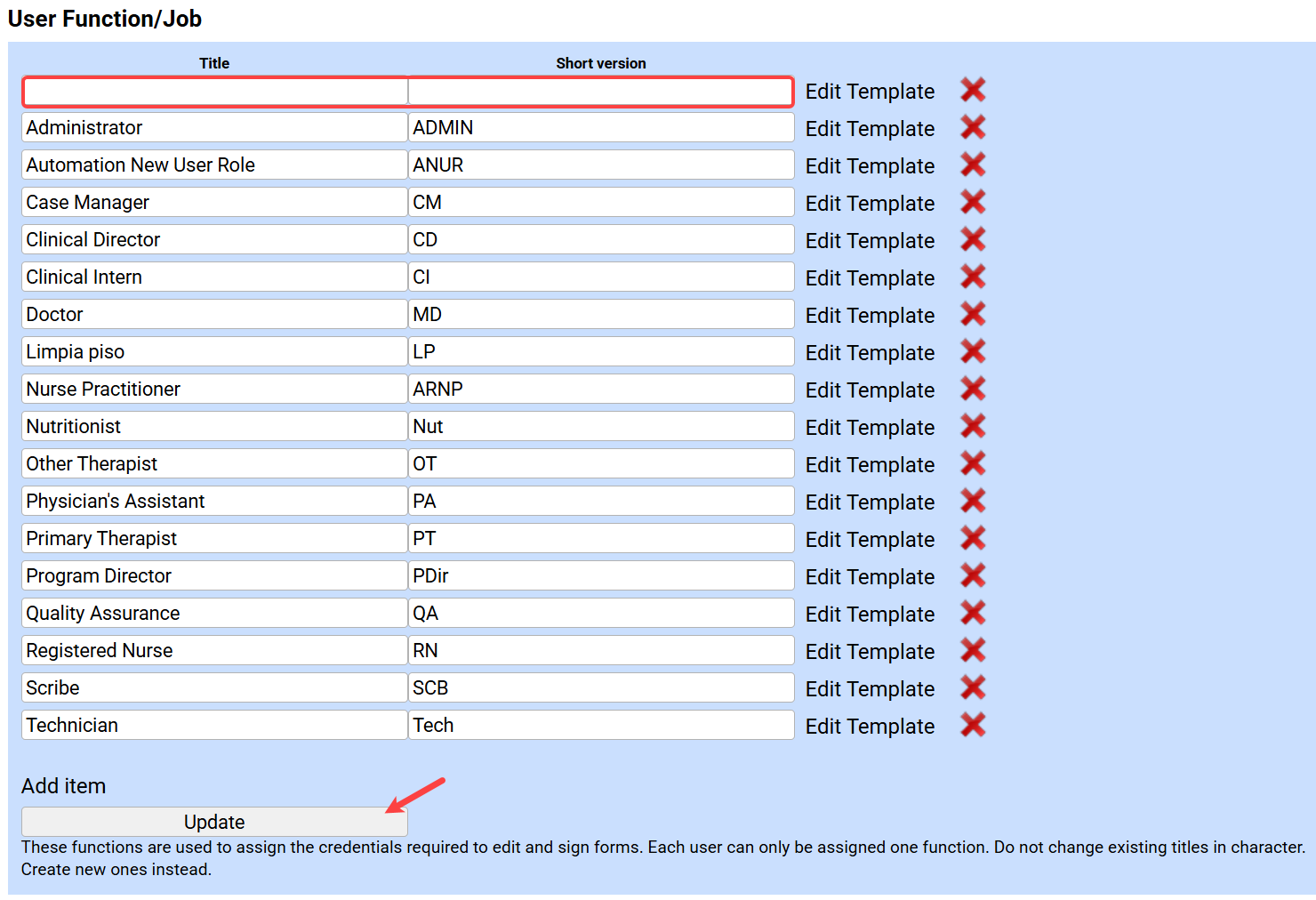Viewport: 1316px width, 900px height.
Task: Remove the Nutritionist row using red X
Action: pos(973,427)
